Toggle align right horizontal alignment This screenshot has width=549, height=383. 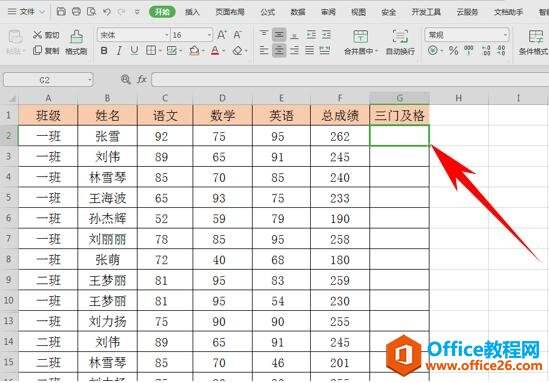point(294,50)
